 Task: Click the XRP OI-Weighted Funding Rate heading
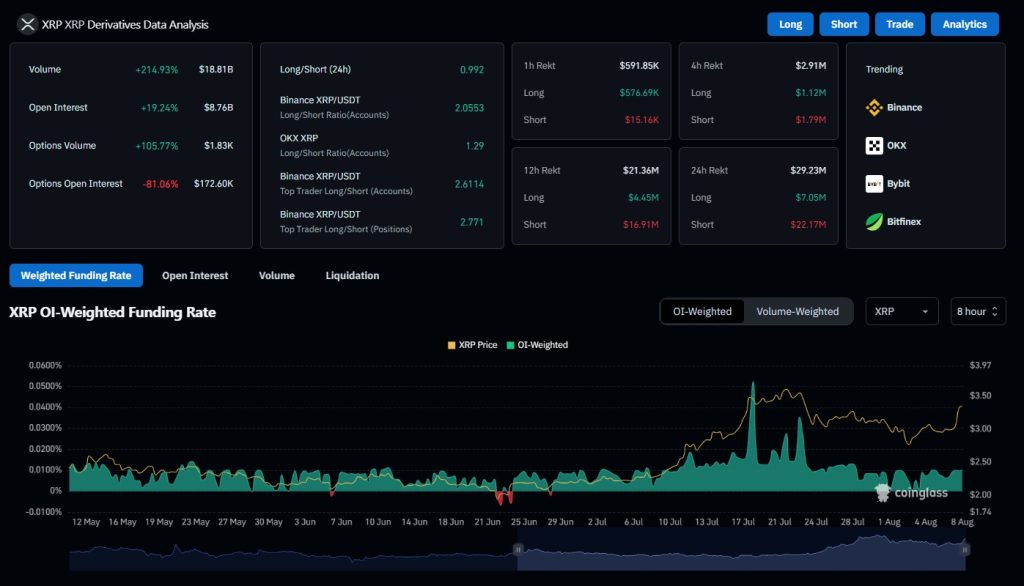click(112, 312)
